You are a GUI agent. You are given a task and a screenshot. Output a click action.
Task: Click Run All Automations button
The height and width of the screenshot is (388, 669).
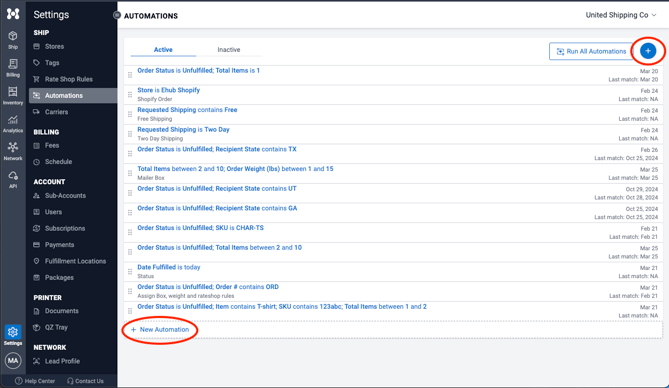click(x=591, y=51)
